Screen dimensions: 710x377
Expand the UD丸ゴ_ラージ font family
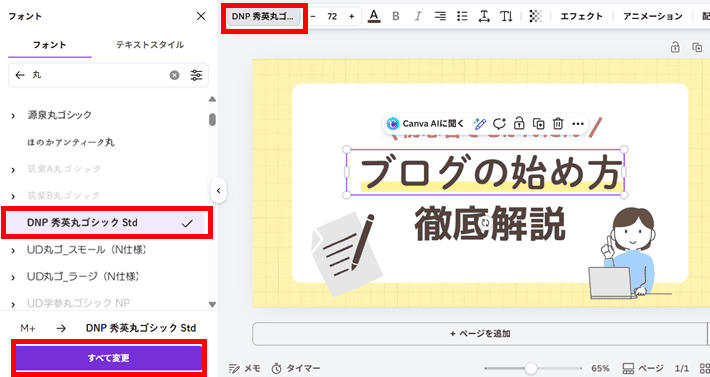click(13, 278)
